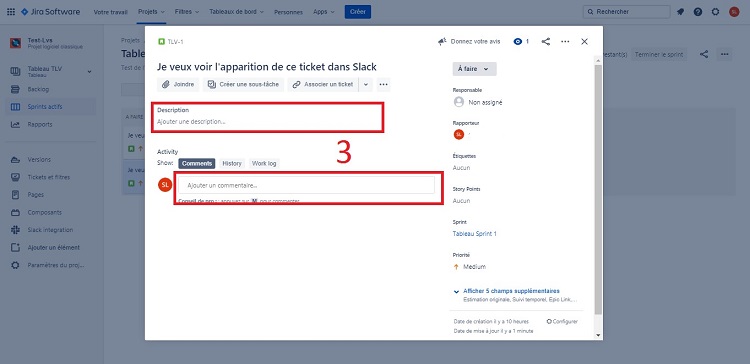The image size is (750, 364).
Task: Click the Ajouter un commentaire field
Action: (306, 185)
